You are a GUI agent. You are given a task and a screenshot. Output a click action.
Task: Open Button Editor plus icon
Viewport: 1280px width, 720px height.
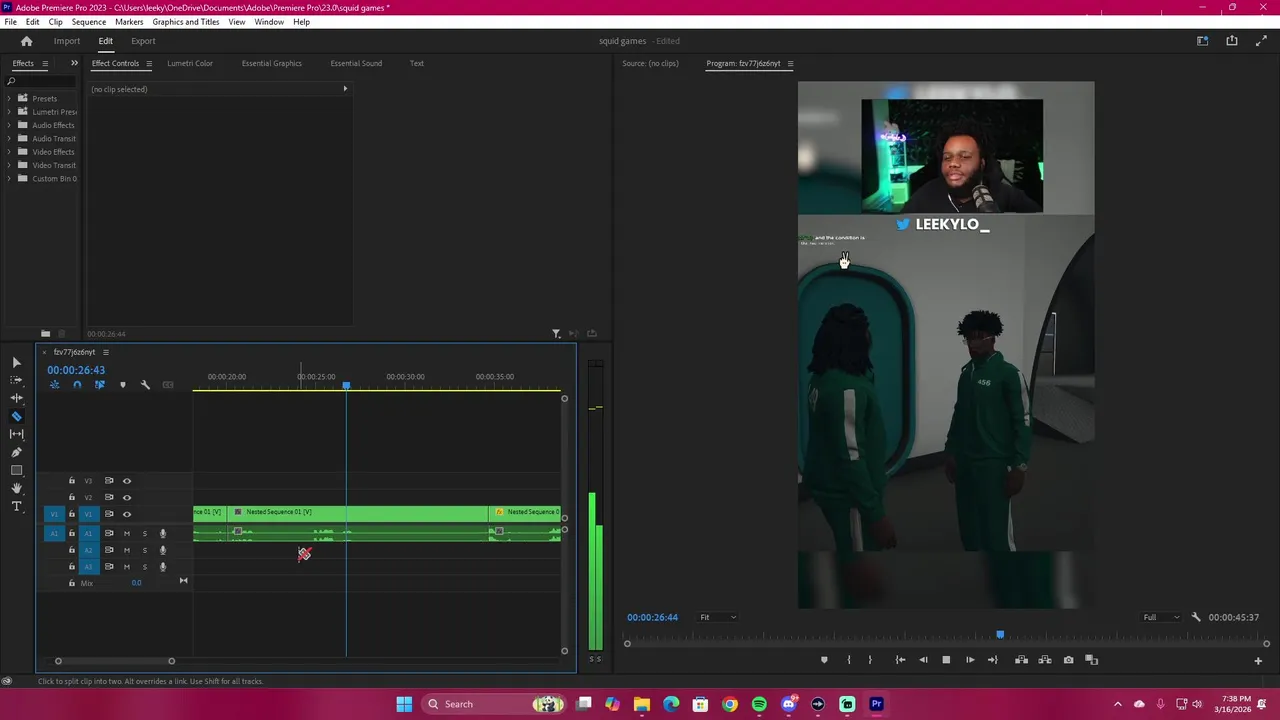point(1258,660)
